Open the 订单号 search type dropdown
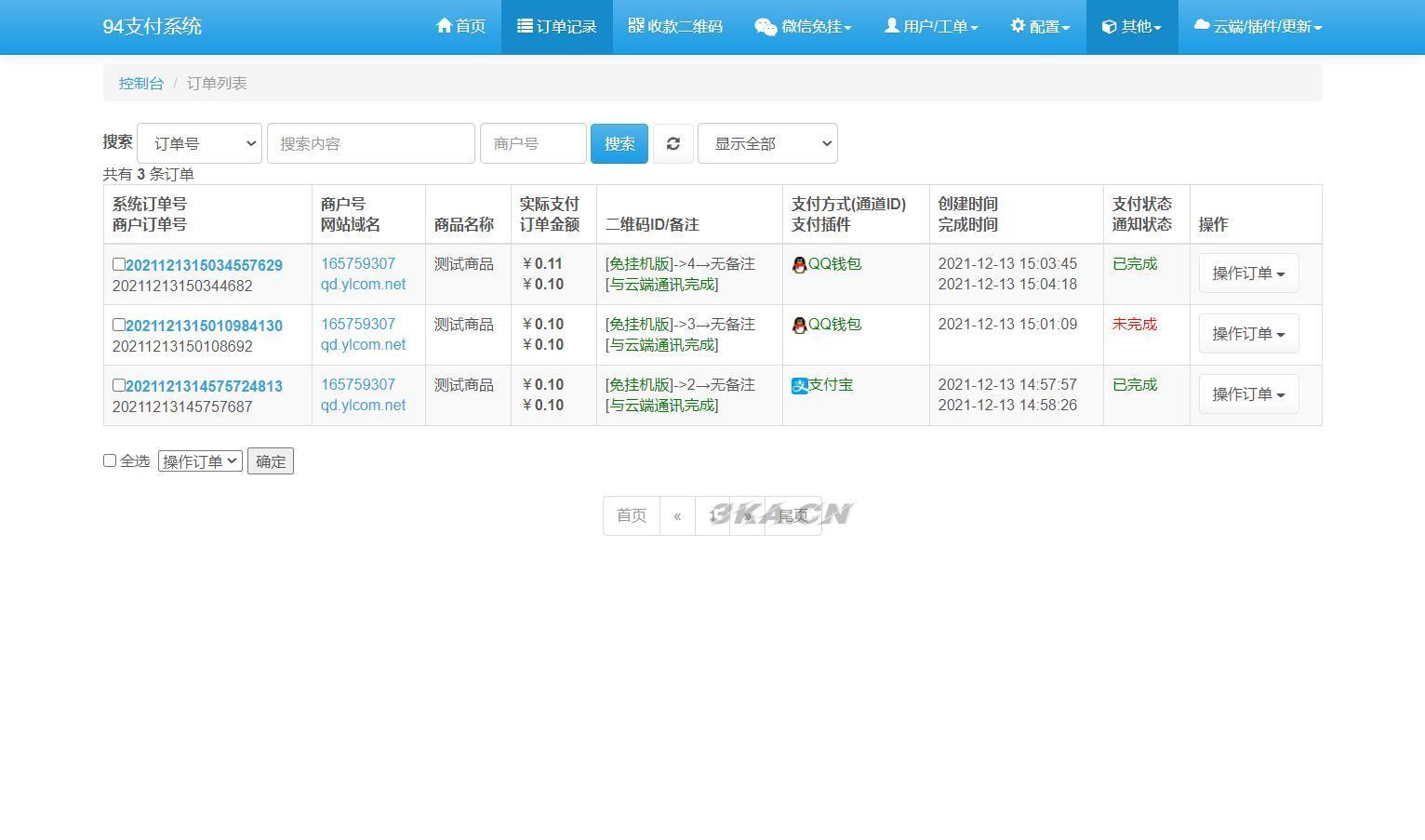 tap(199, 143)
